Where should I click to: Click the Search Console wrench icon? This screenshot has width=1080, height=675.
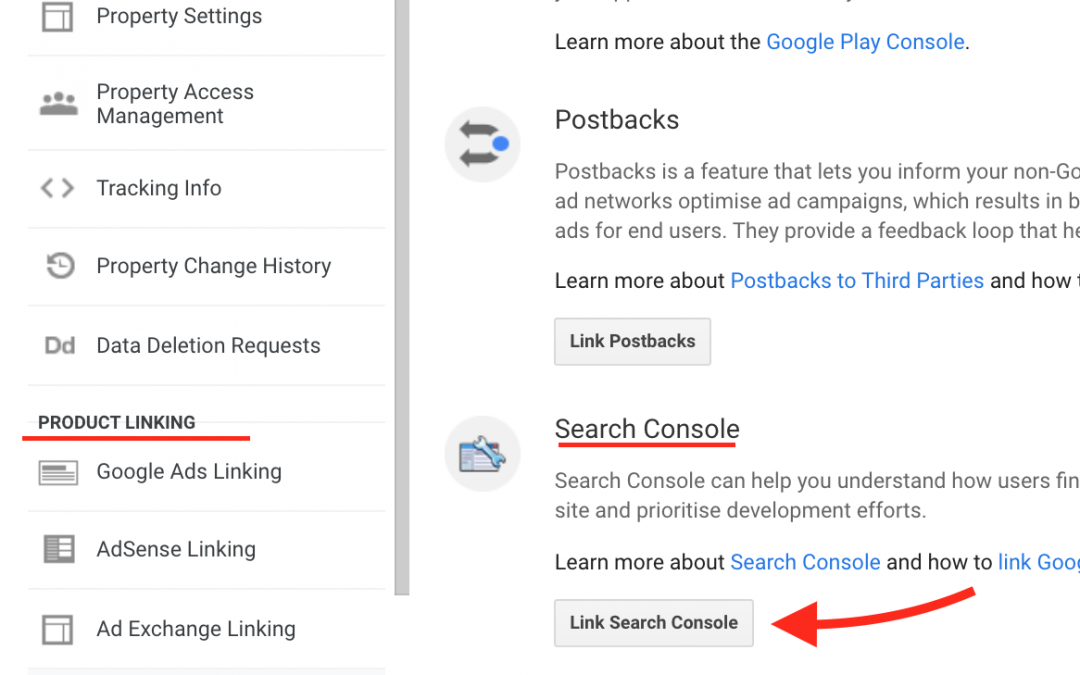pos(482,454)
